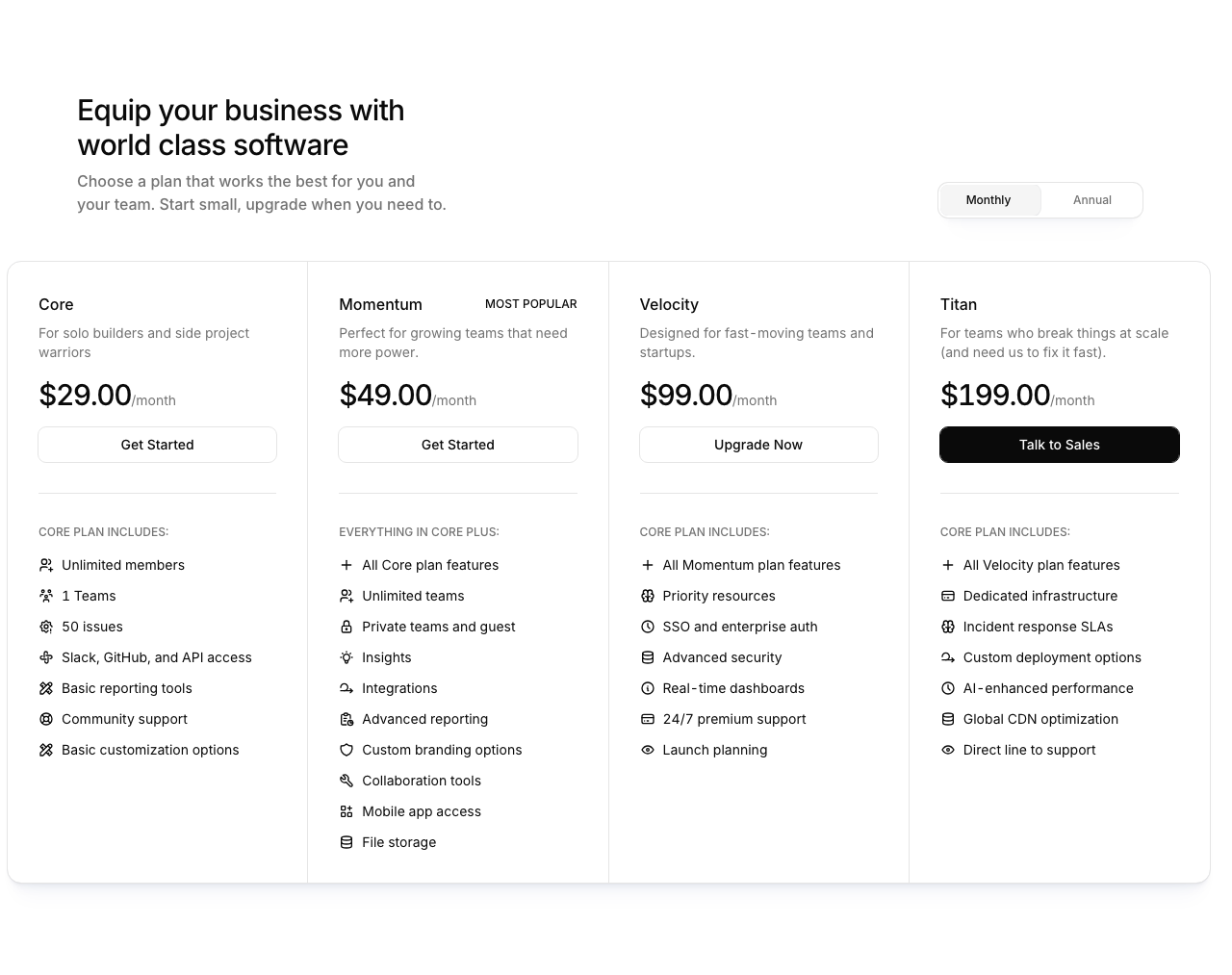
Task: Click Talk to Sales for the Titan plan
Action: click(x=1059, y=445)
